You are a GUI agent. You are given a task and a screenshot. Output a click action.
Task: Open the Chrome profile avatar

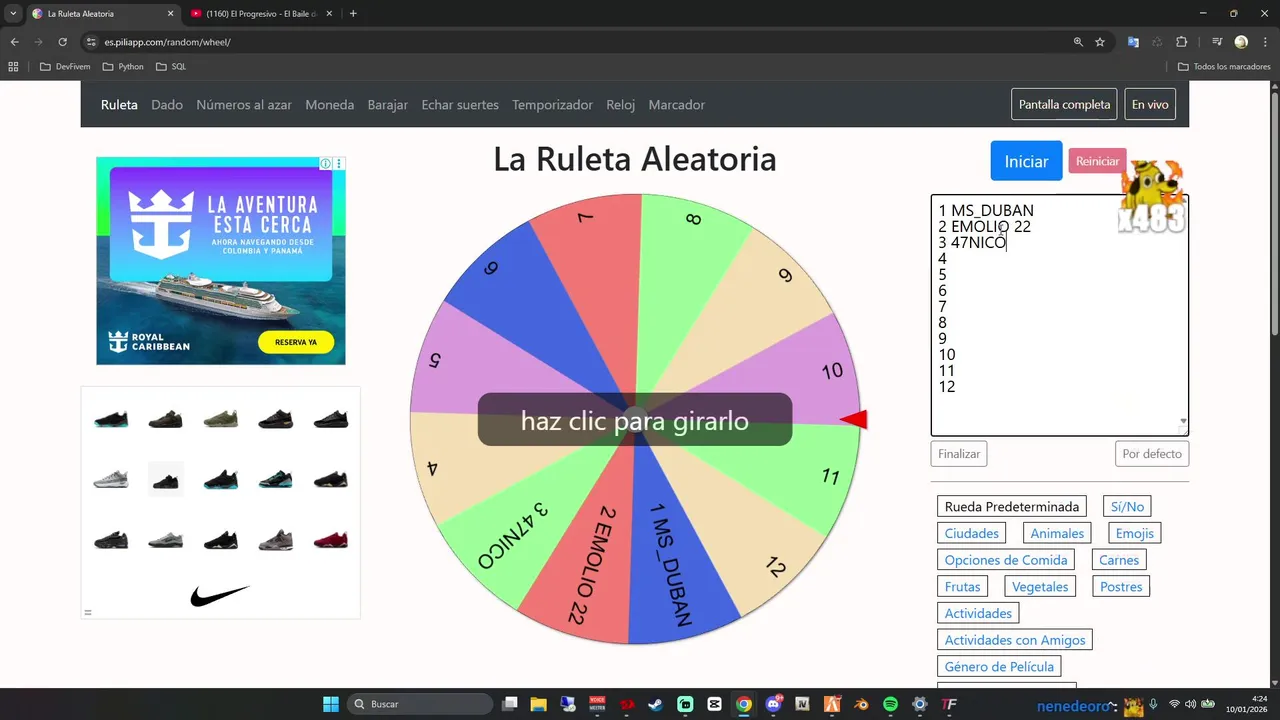click(1241, 42)
